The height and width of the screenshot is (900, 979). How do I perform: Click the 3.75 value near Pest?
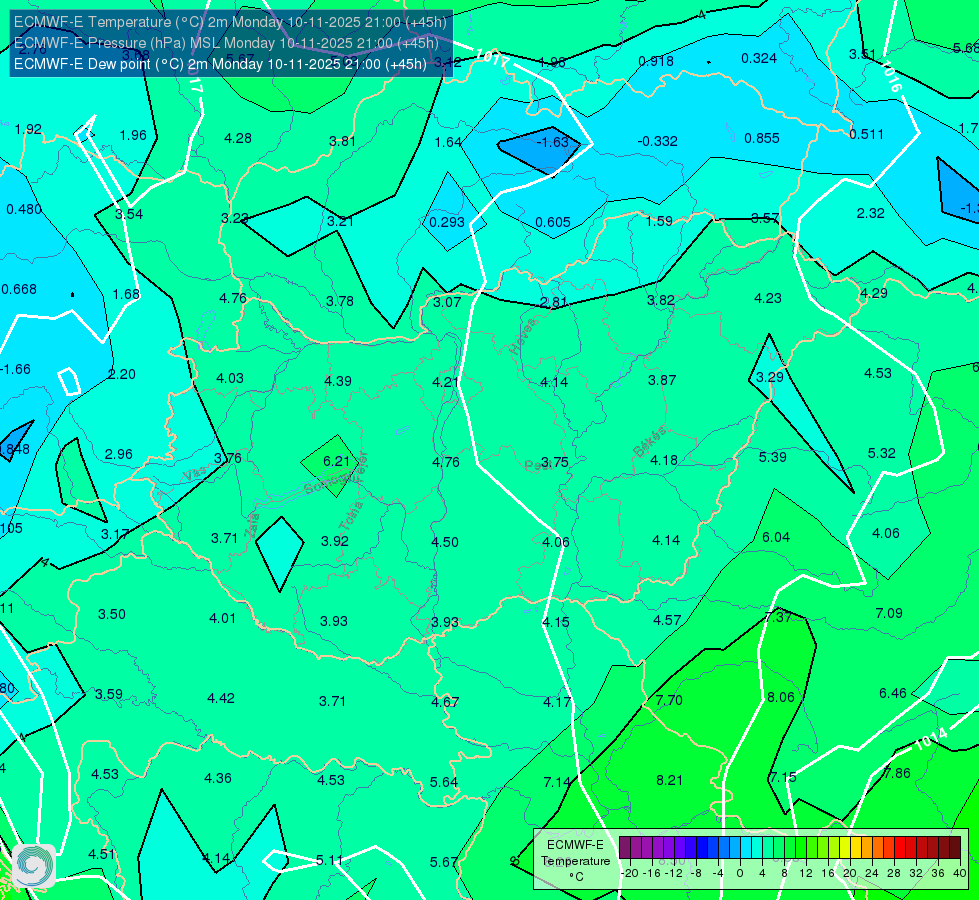[554, 462]
